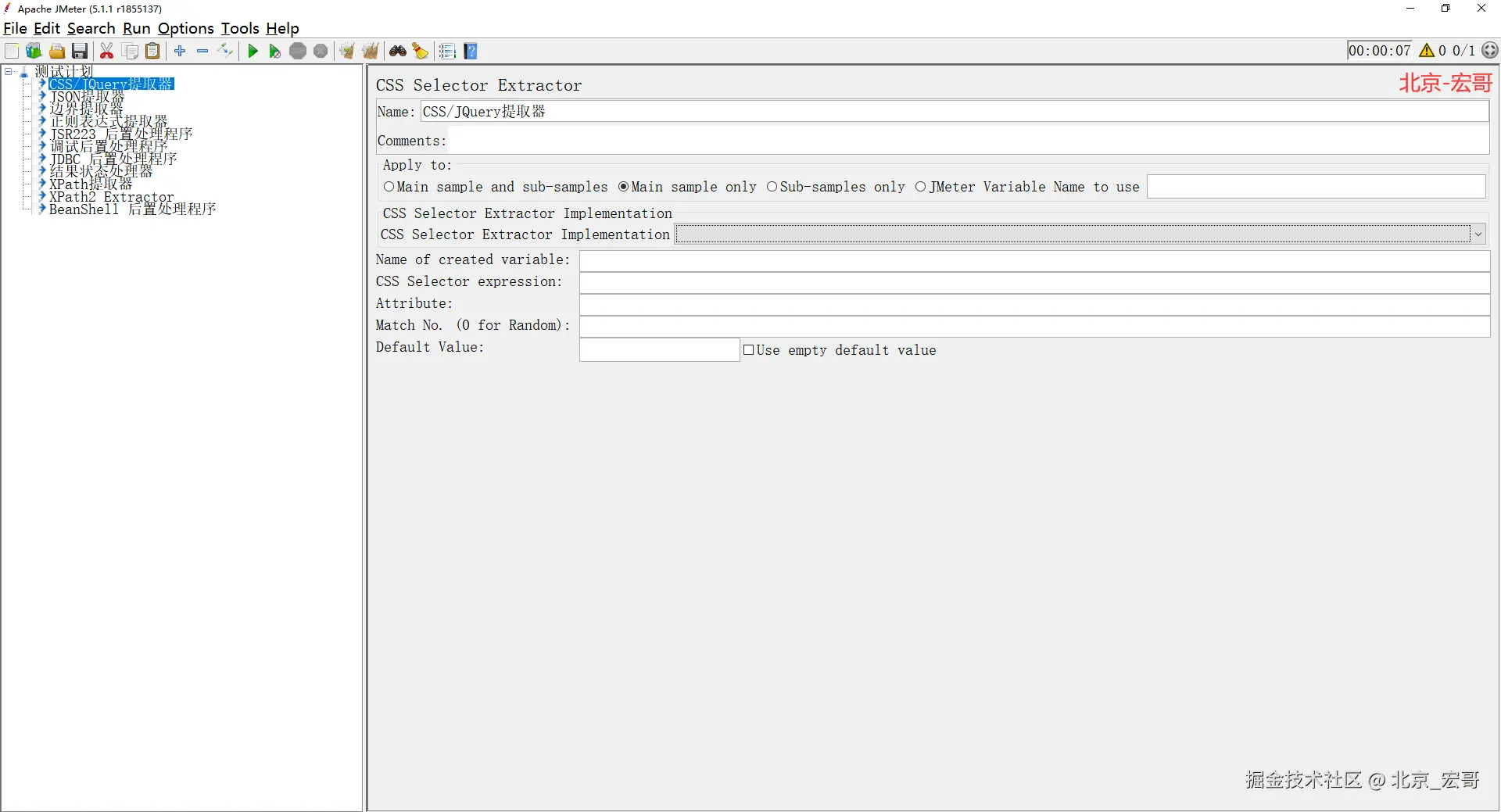The width and height of the screenshot is (1501, 812).
Task: Start the test with green play icon
Action: (x=253, y=51)
